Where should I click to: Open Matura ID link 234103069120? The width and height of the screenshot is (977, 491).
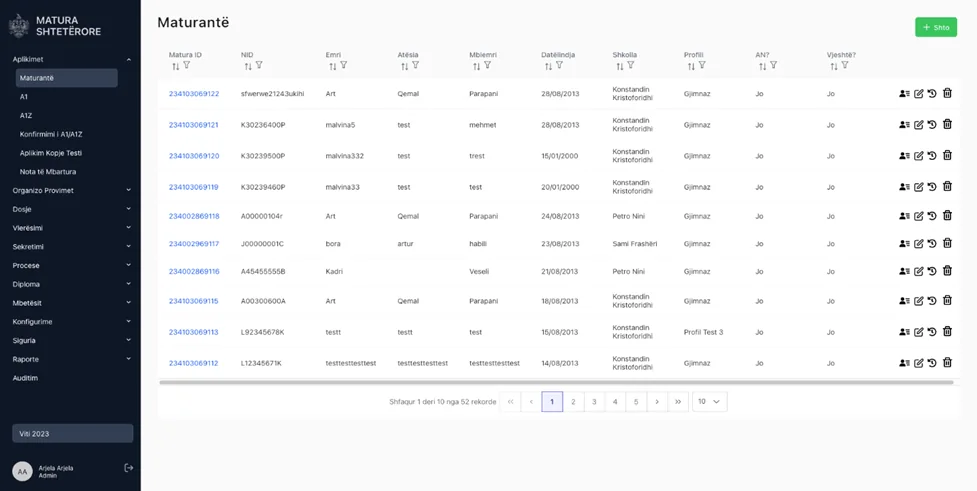pos(194,156)
